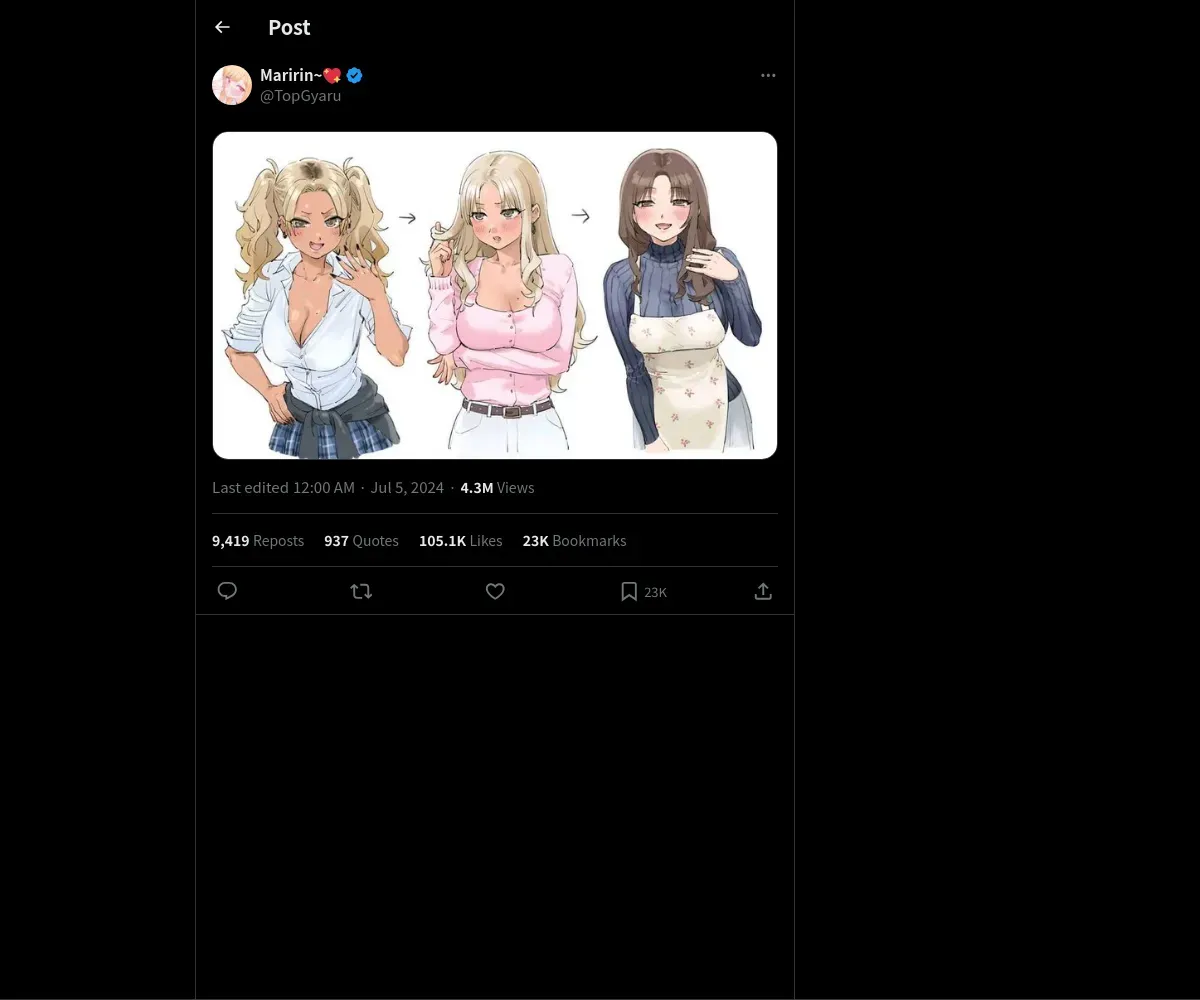
Task: Go back using the left arrow
Action: pos(222,28)
